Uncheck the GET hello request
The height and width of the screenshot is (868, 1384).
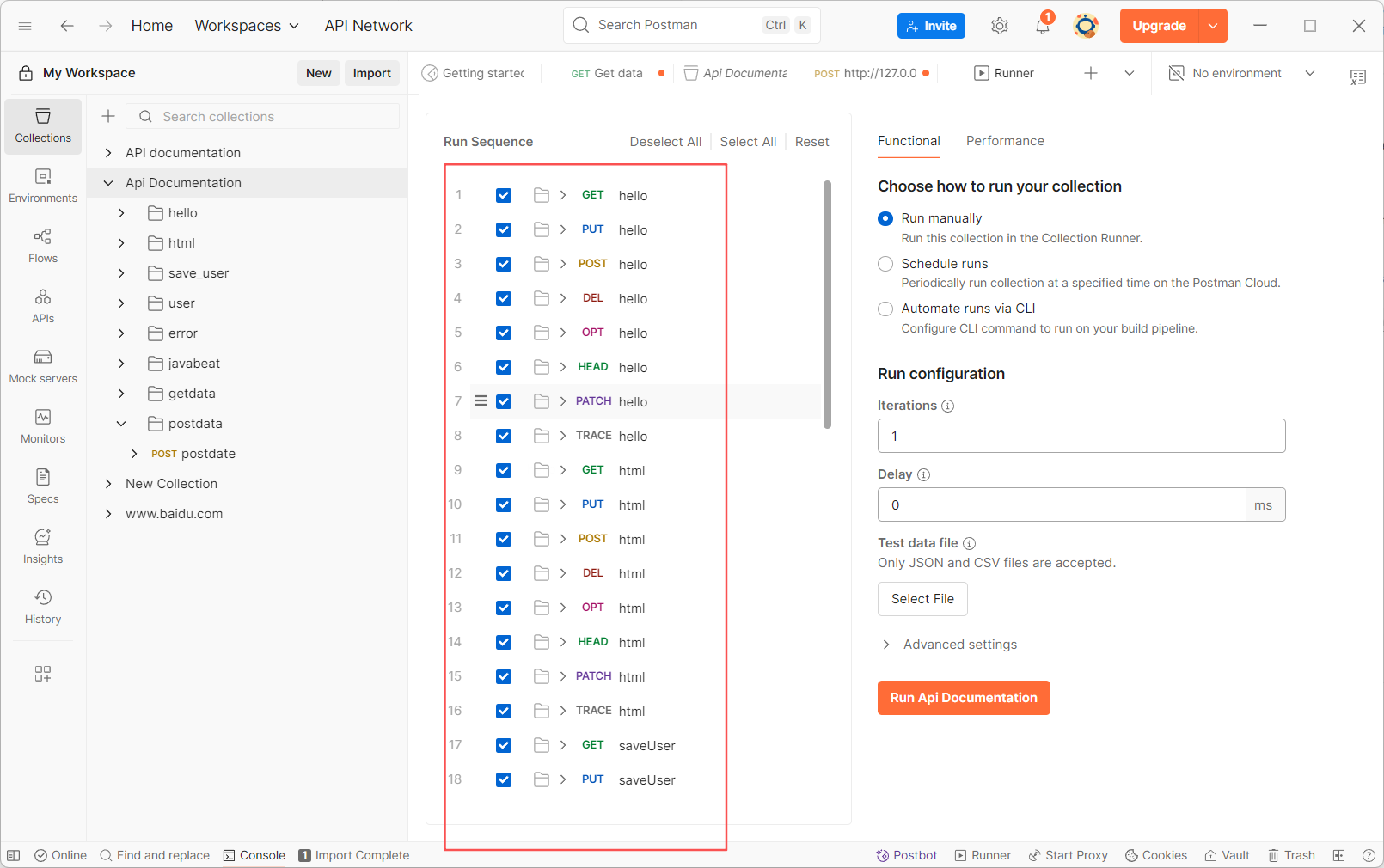point(504,195)
